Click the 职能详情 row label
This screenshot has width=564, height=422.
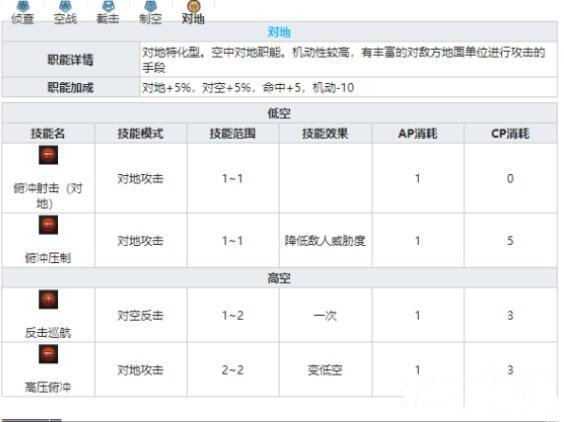(x=70, y=59)
